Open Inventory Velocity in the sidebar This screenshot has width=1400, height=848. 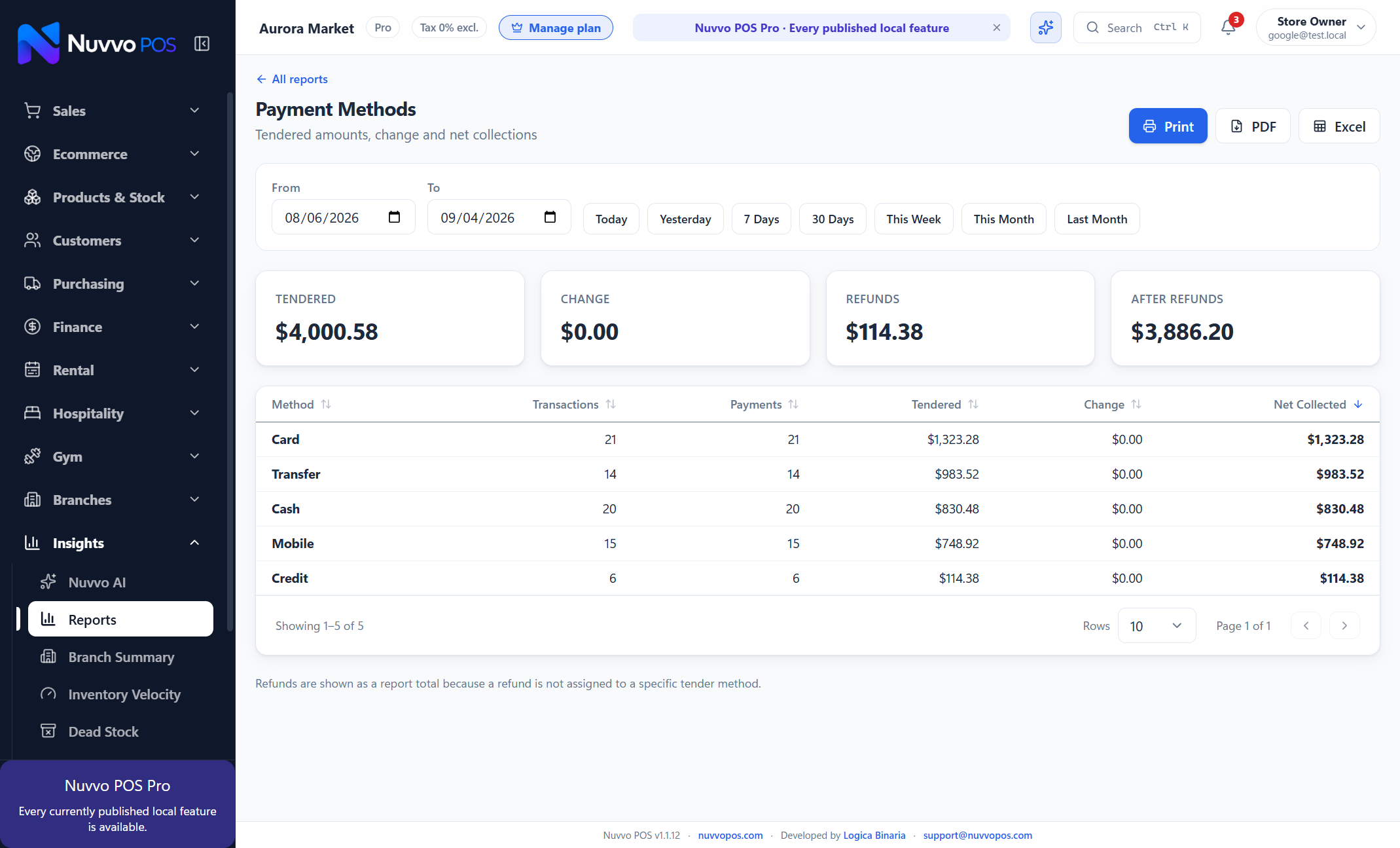click(120, 694)
